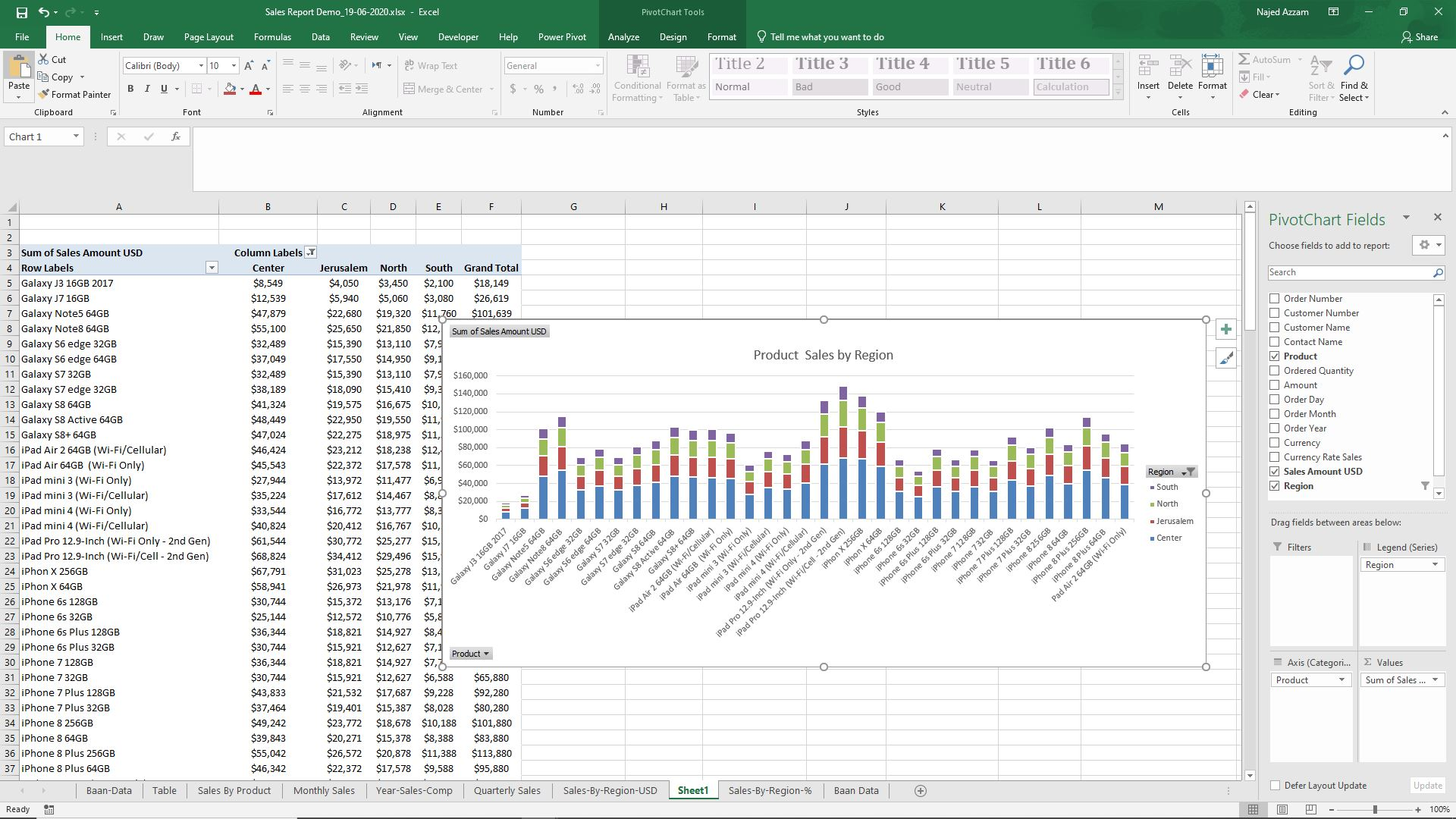Uncheck the Sales Amount USD field
Screen dimensions: 1456x819
point(1275,472)
